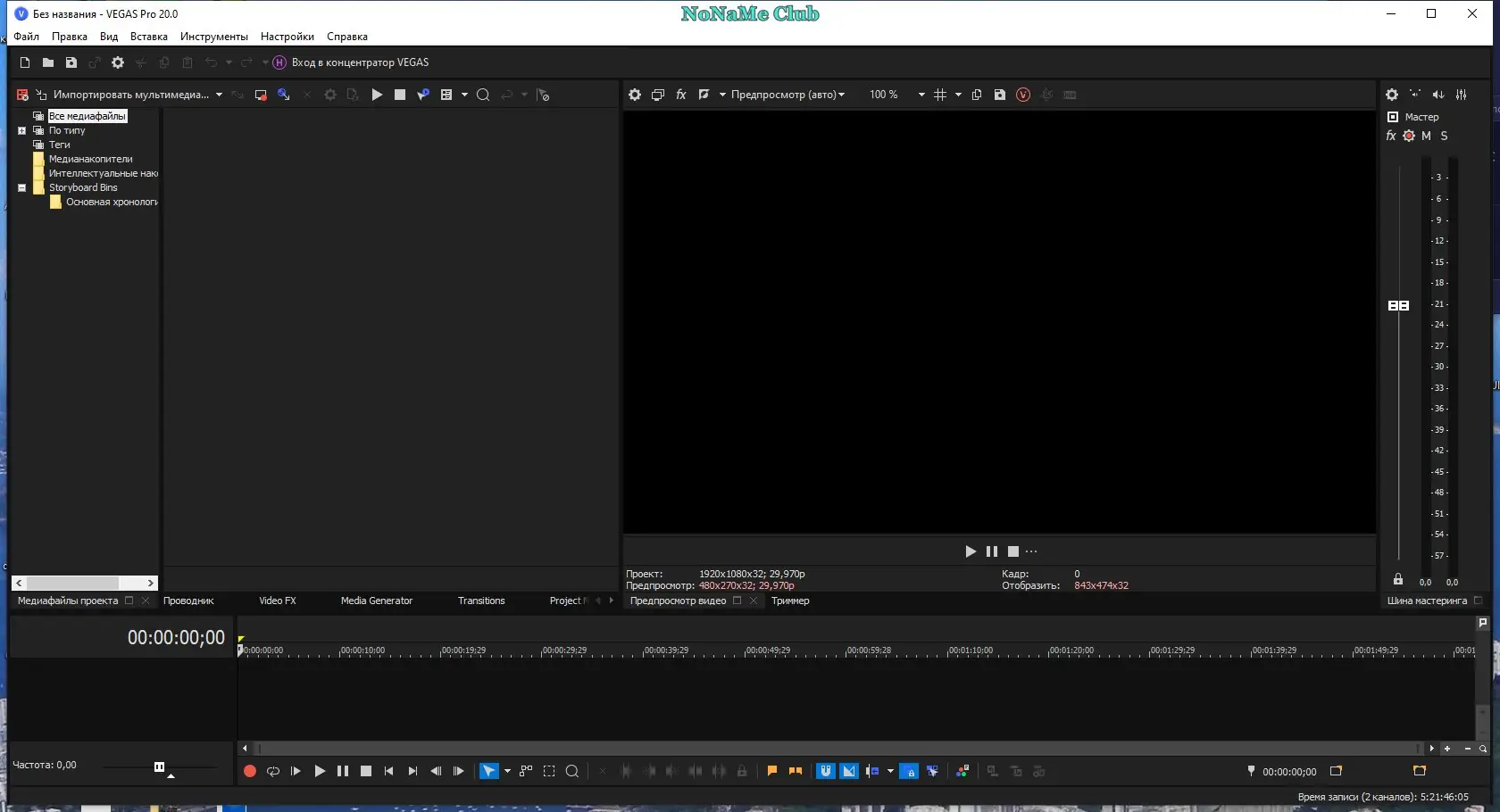Open the Preview (auto) quality dropdown
Screen dimensions: 1500x812
(x=787, y=95)
